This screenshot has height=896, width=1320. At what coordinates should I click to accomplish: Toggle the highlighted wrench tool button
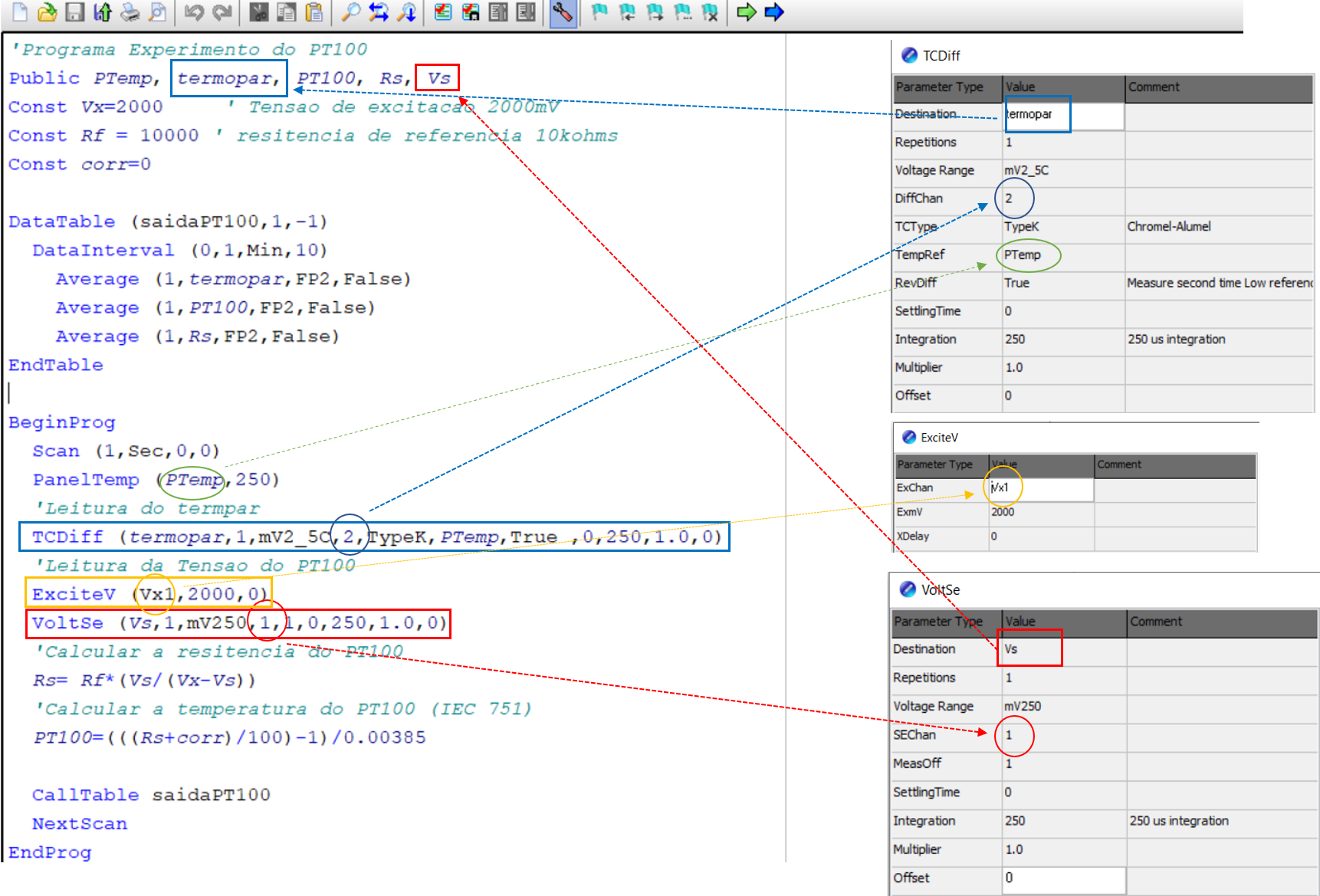(563, 12)
